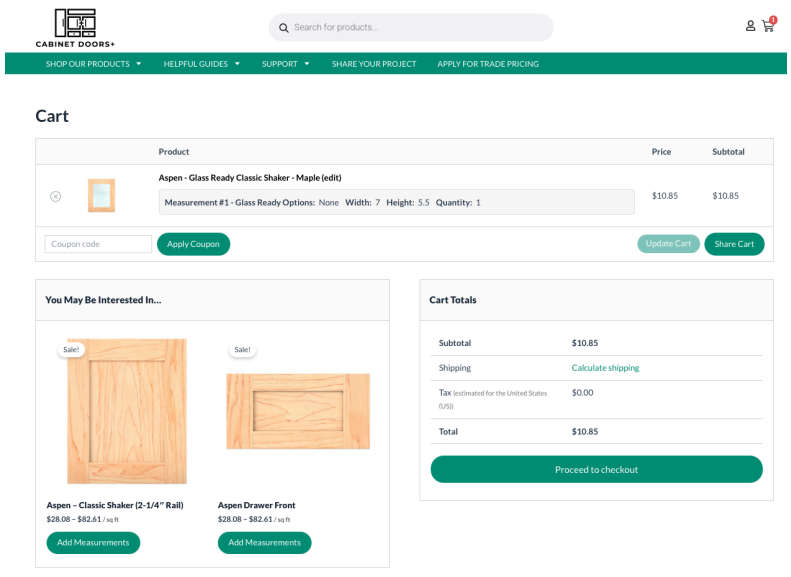Open the shopping cart icon
The image size is (791, 577).
tap(768, 26)
